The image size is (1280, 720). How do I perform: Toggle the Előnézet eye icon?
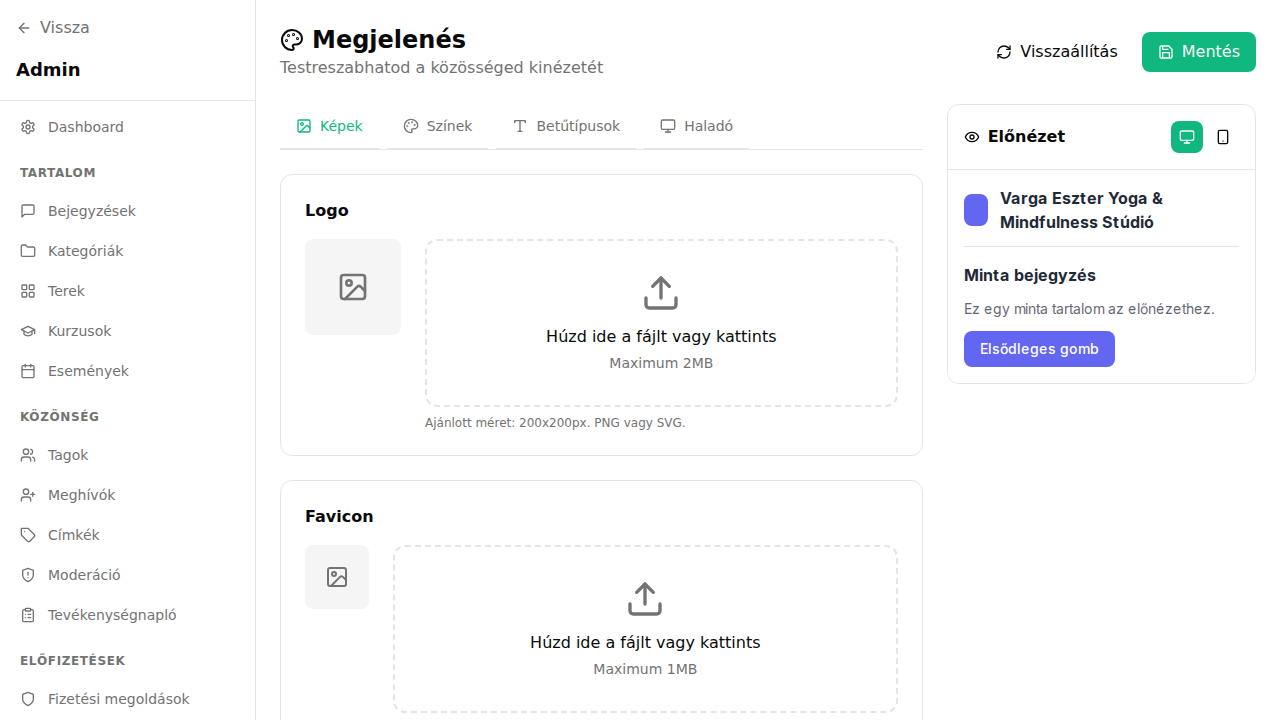tap(971, 136)
